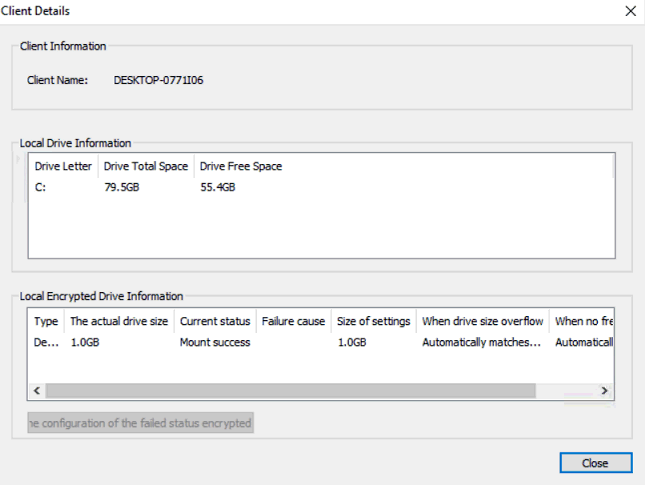Screen dimensions: 645x485
Task: Click the Type column header
Action: pyautogui.click(x=46, y=321)
